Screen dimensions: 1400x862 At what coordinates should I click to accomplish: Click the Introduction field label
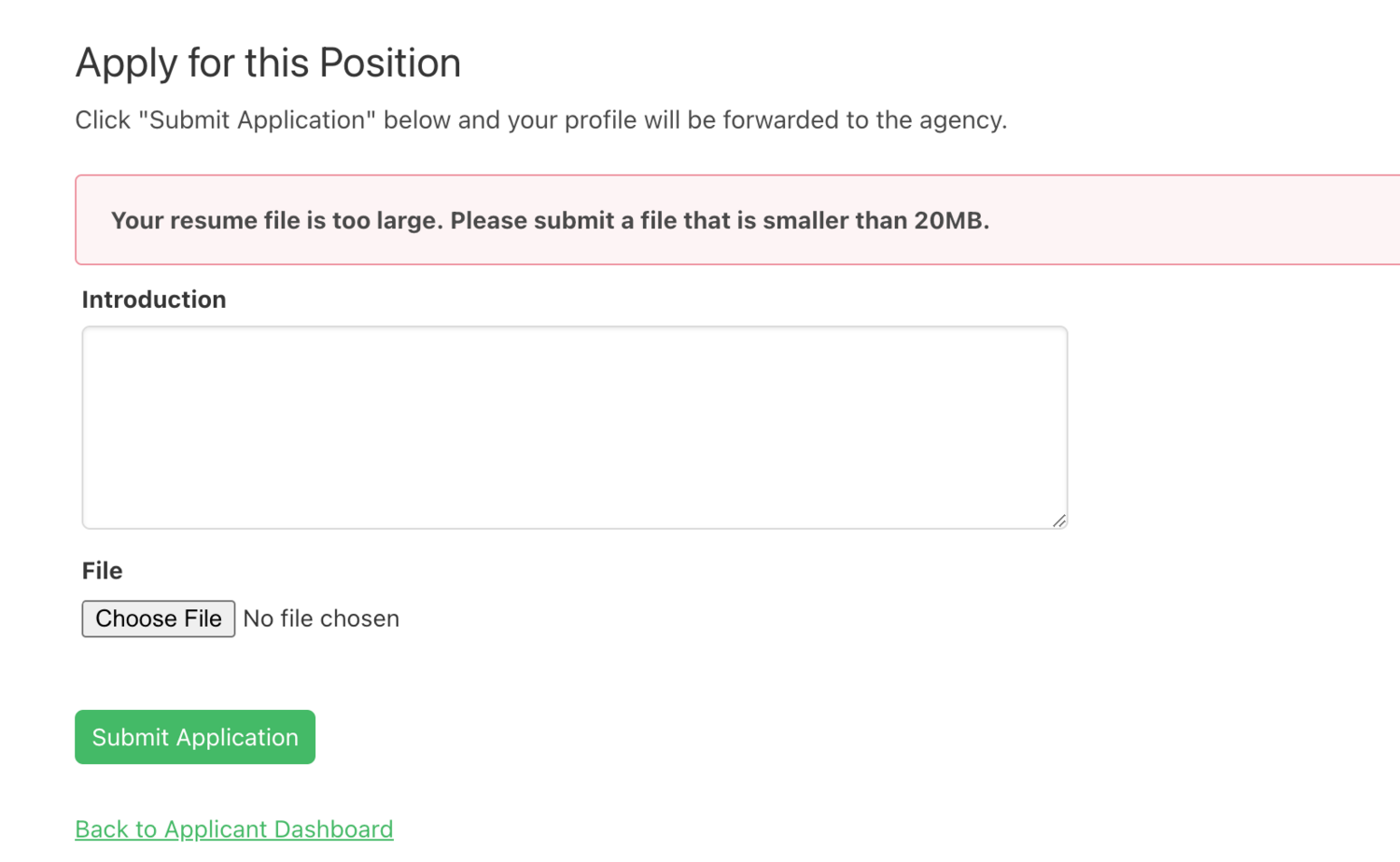154,299
